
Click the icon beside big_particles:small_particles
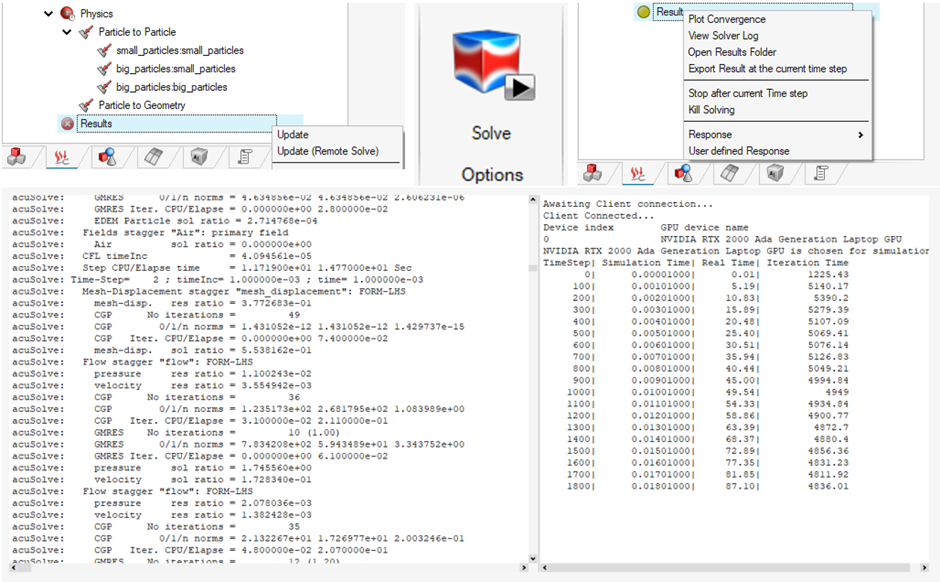(104, 69)
